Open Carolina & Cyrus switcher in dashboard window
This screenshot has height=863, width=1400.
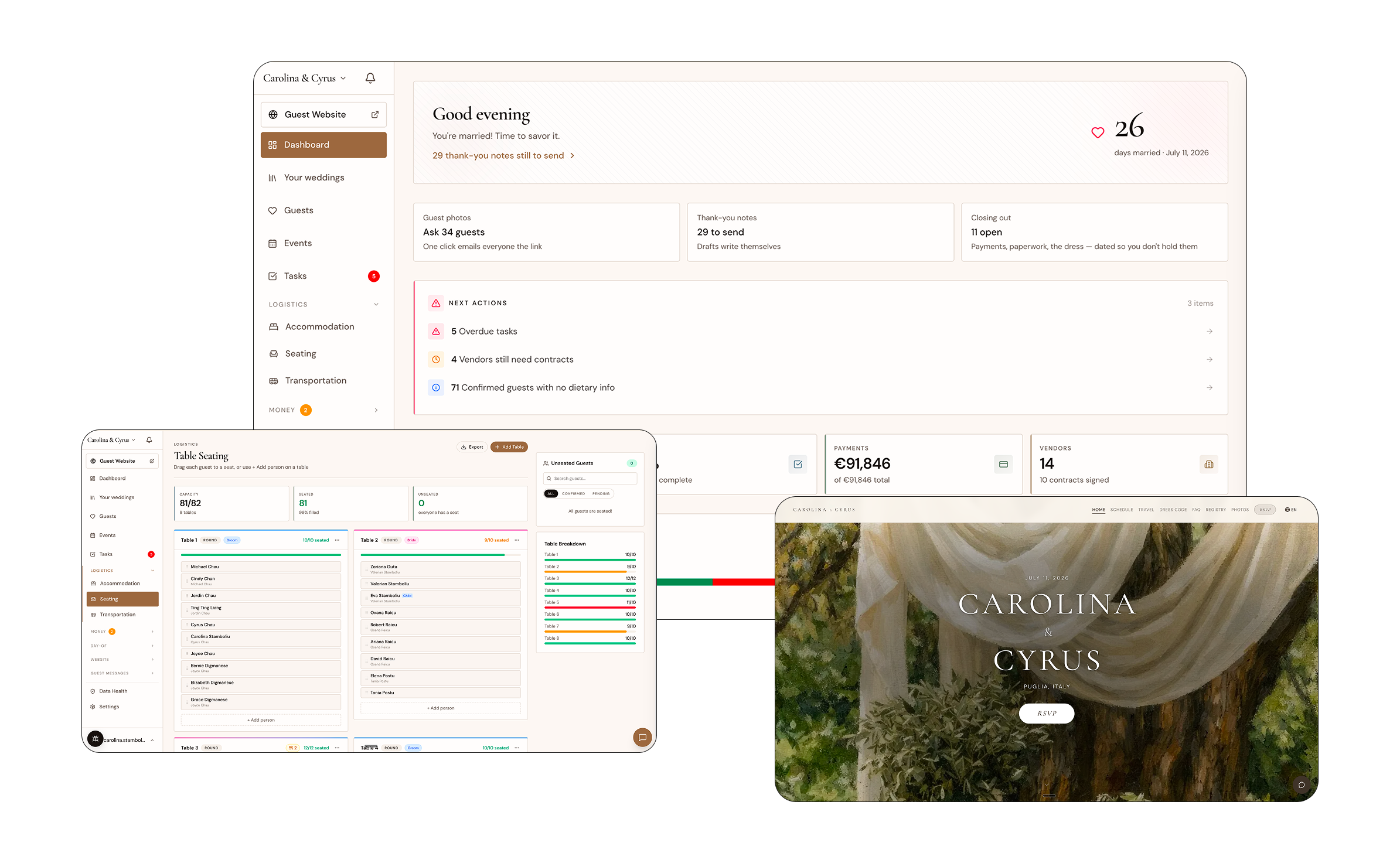point(305,79)
